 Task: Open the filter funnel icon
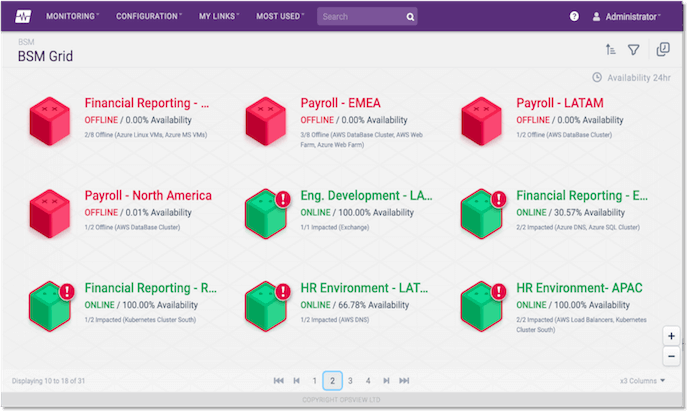pyautogui.click(x=633, y=50)
